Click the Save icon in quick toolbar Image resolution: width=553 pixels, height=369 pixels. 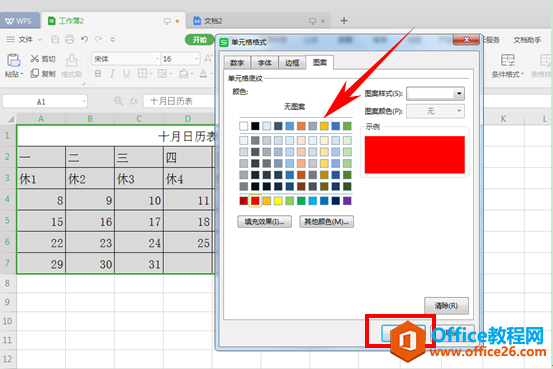pyautogui.click(x=55, y=39)
